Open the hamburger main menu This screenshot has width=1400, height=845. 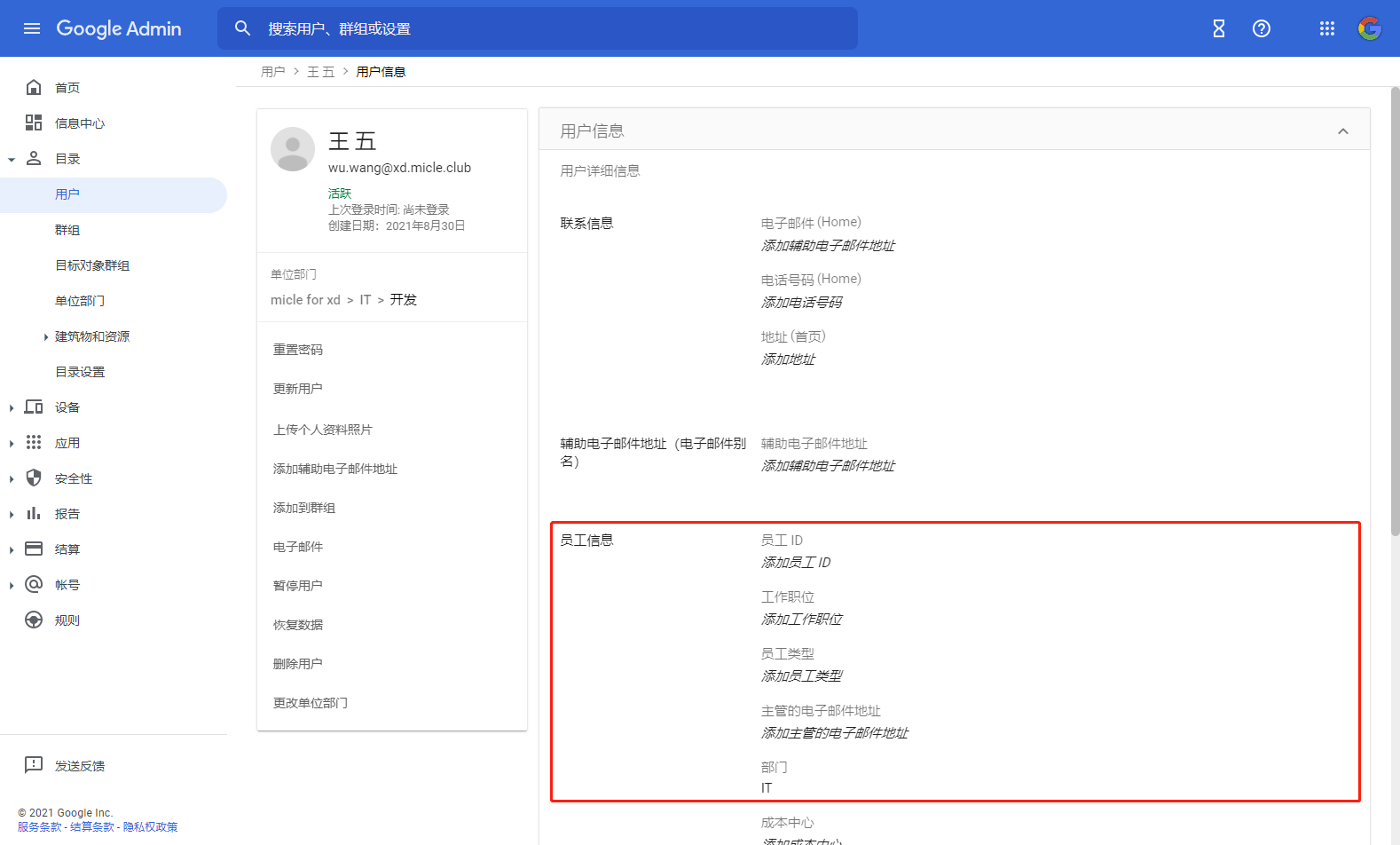click(32, 28)
